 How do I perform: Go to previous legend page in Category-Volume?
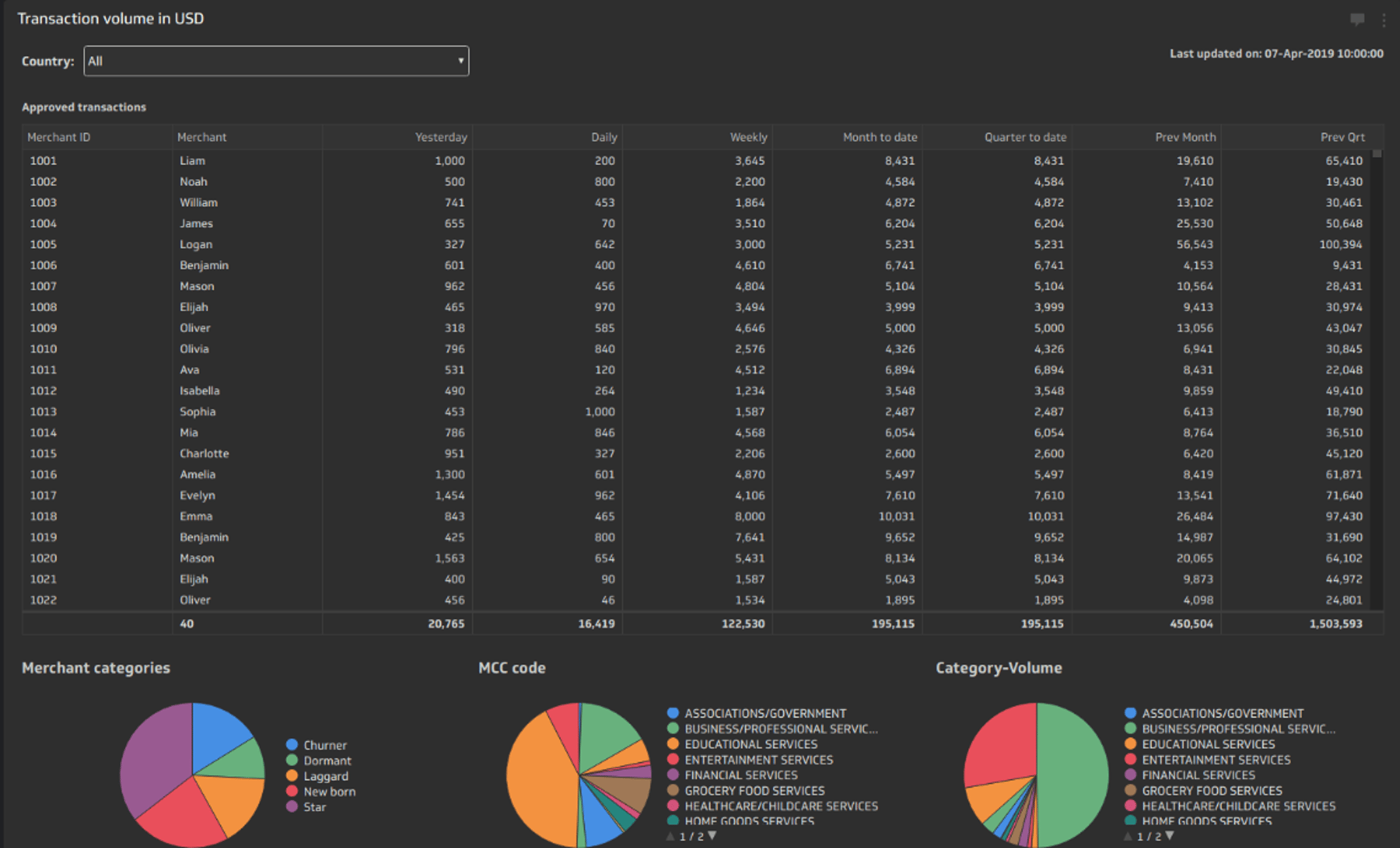(1127, 836)
